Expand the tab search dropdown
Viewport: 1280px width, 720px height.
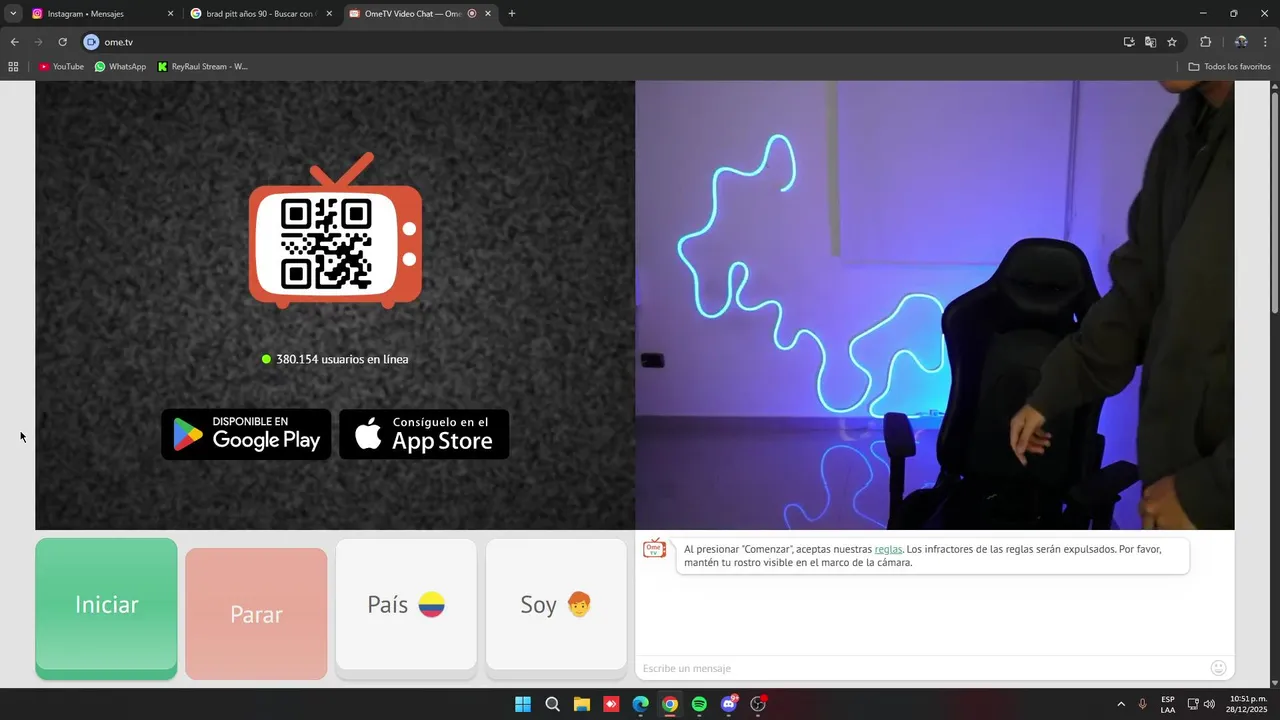(x=13, y=14)
